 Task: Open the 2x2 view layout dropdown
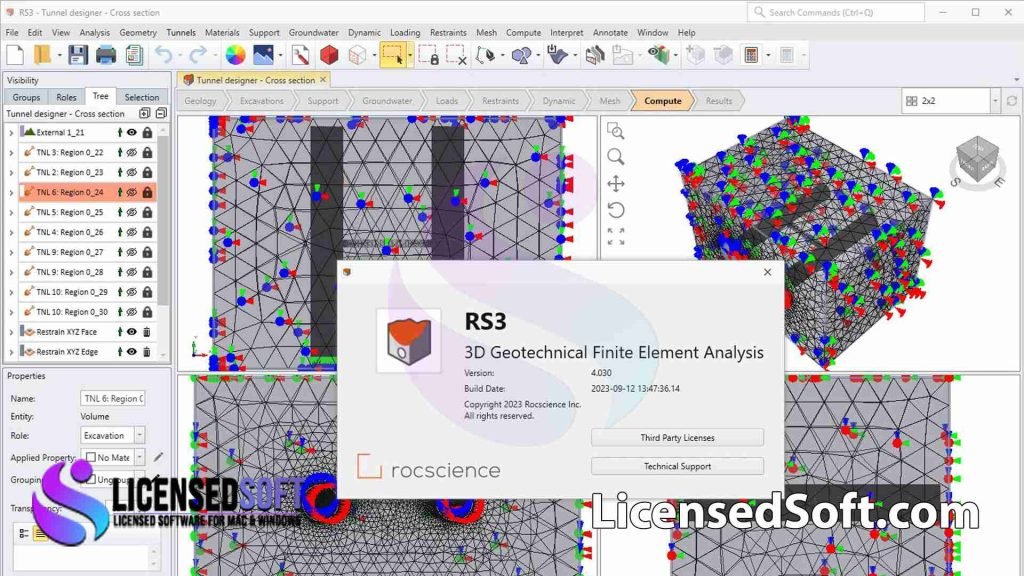coord(995,101)
